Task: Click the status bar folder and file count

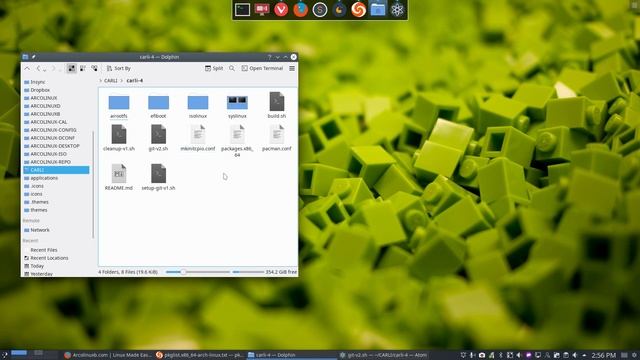Action: point(128,272)
